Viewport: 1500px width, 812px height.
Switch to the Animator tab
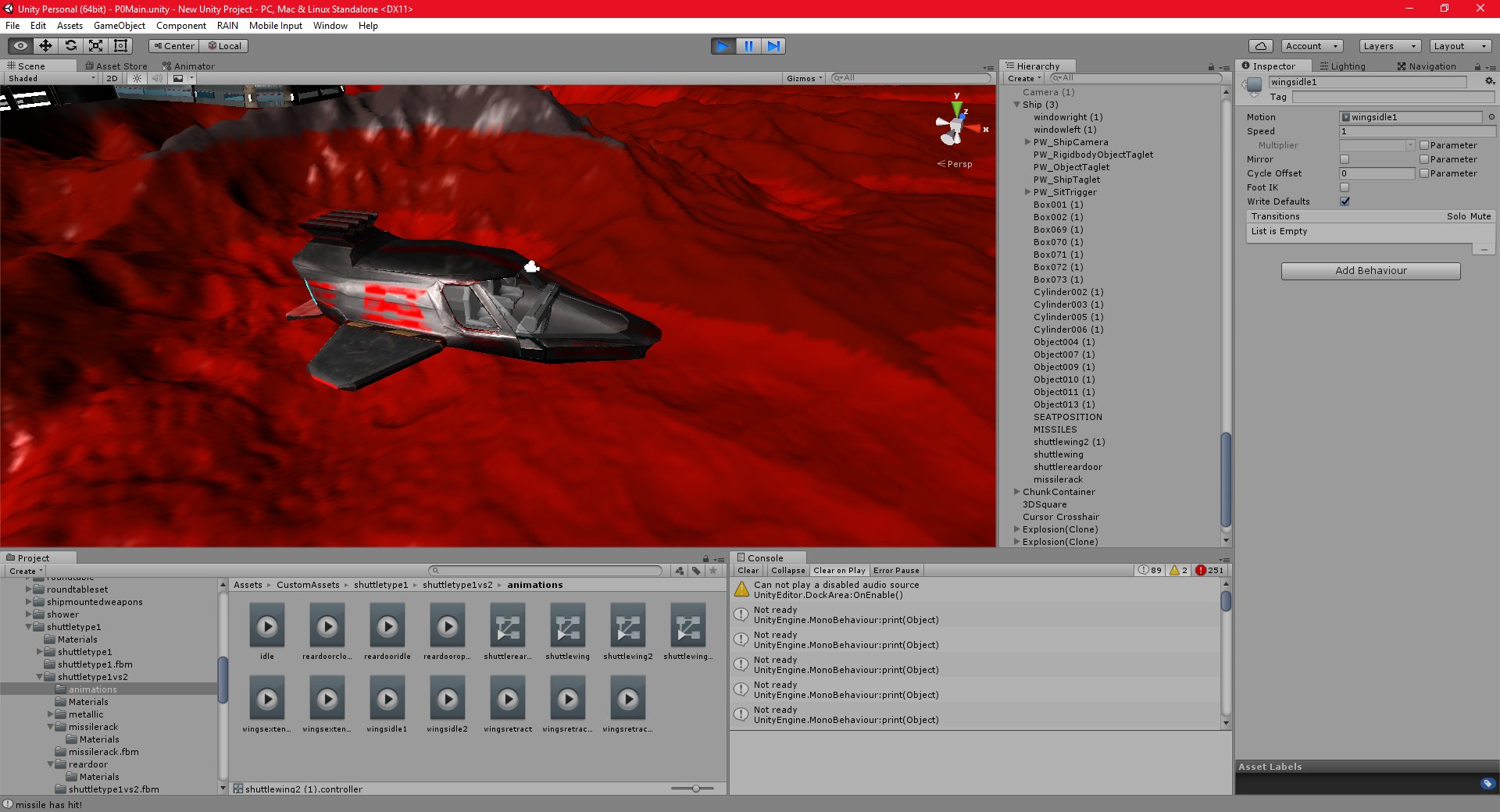tap(188, 66)
